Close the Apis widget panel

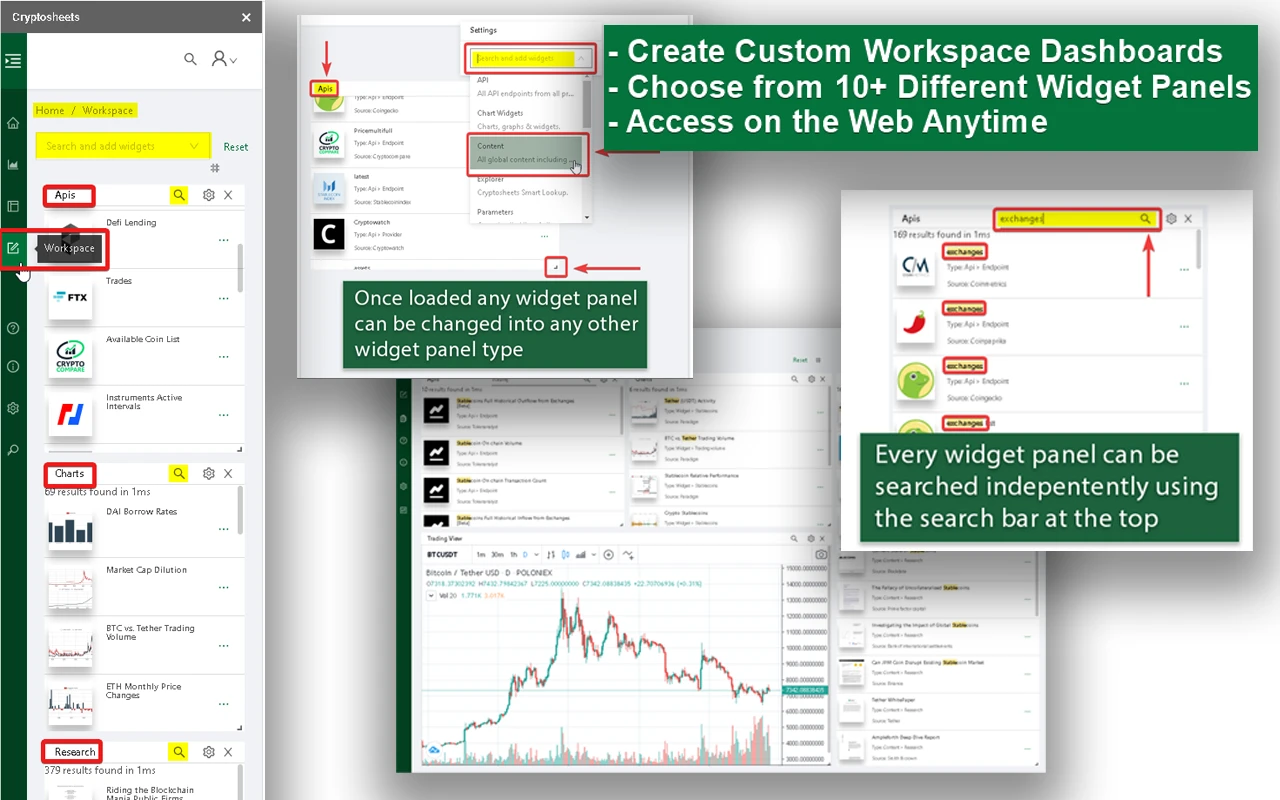[228, 196]
